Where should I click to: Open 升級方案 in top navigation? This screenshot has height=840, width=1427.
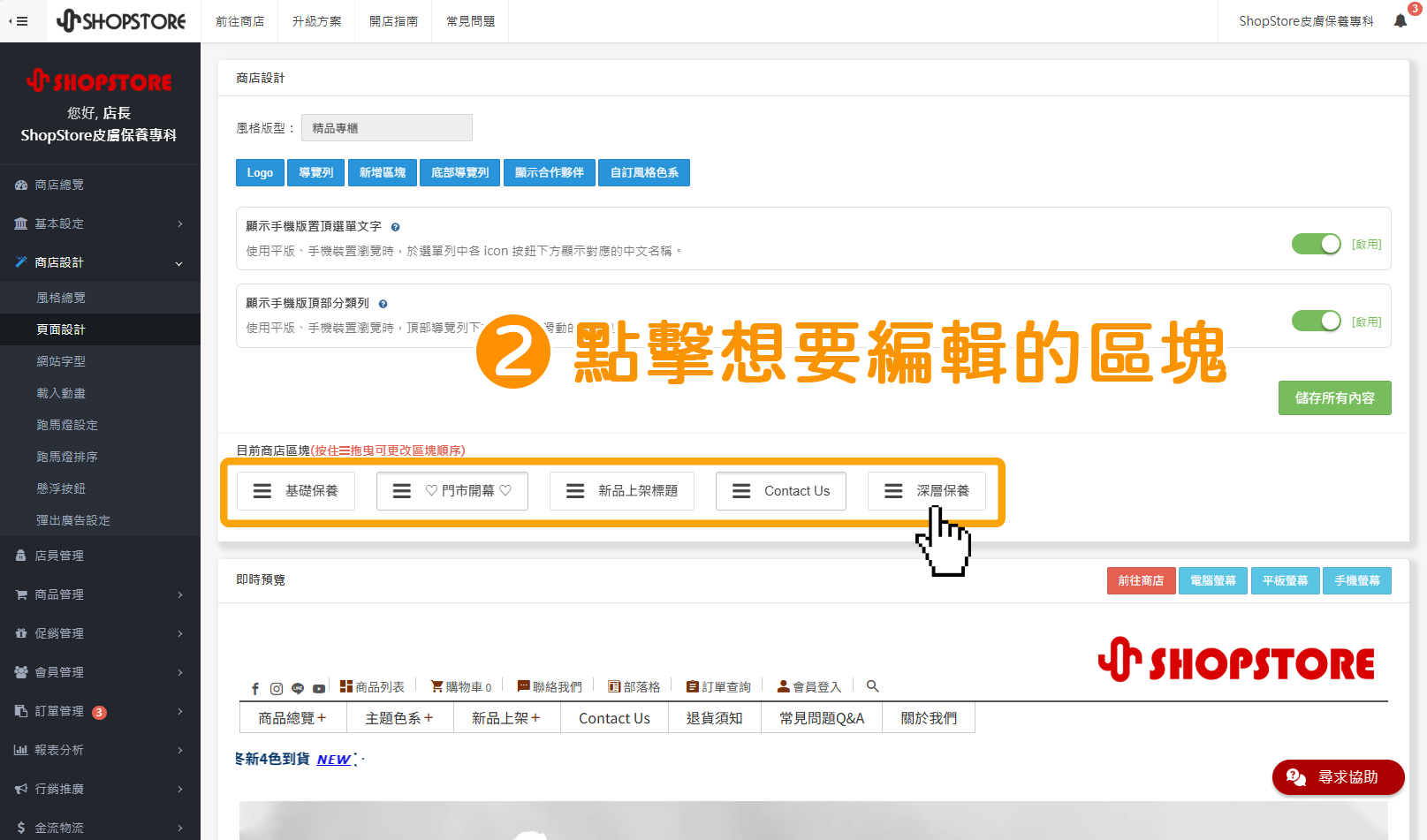[316, 21]
